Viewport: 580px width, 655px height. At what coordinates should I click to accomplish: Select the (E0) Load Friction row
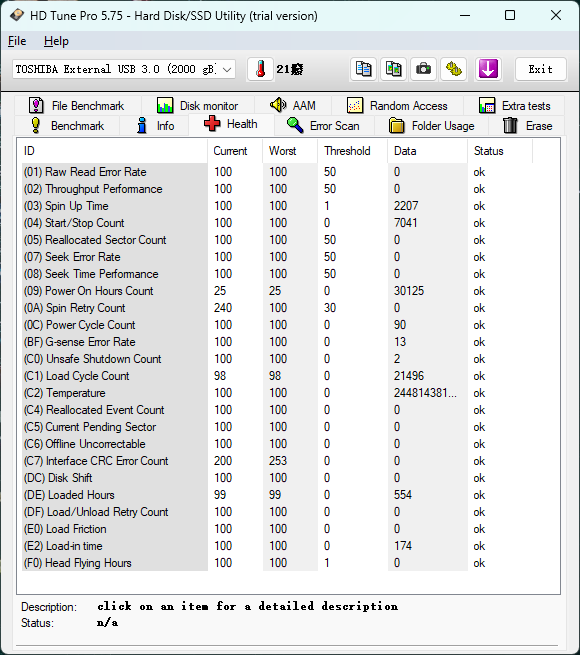pos(277,529)
